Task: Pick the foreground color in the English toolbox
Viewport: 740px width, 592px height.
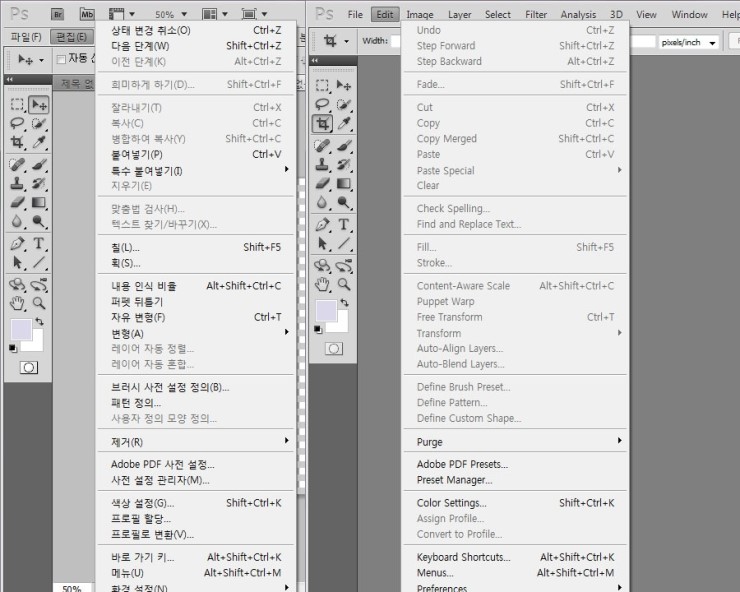Action: (x=325, y=309)
